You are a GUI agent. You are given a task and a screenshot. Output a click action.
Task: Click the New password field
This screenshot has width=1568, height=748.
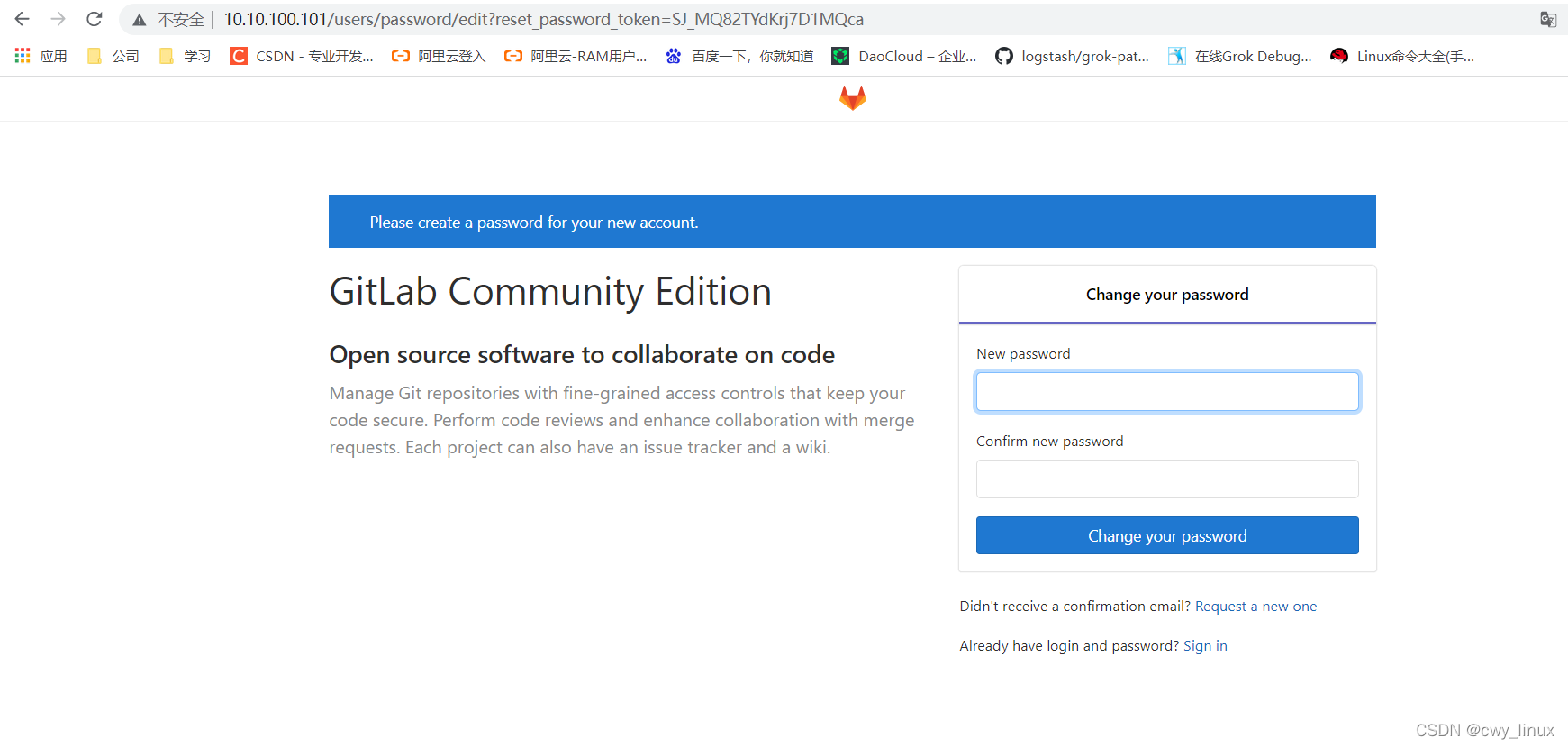click(x=1167, y=392)
